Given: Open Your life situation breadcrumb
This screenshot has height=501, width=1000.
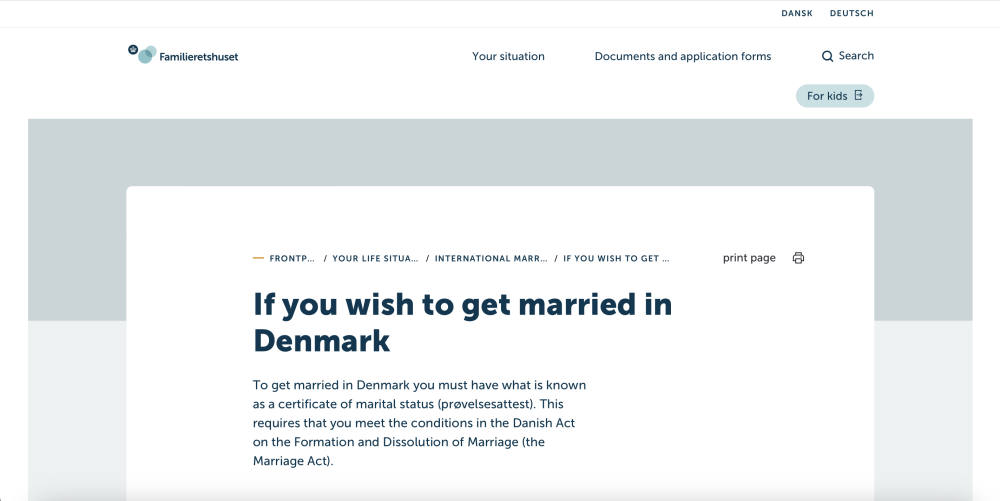Looking at the screenshot, I should click(x=375, y=258).
